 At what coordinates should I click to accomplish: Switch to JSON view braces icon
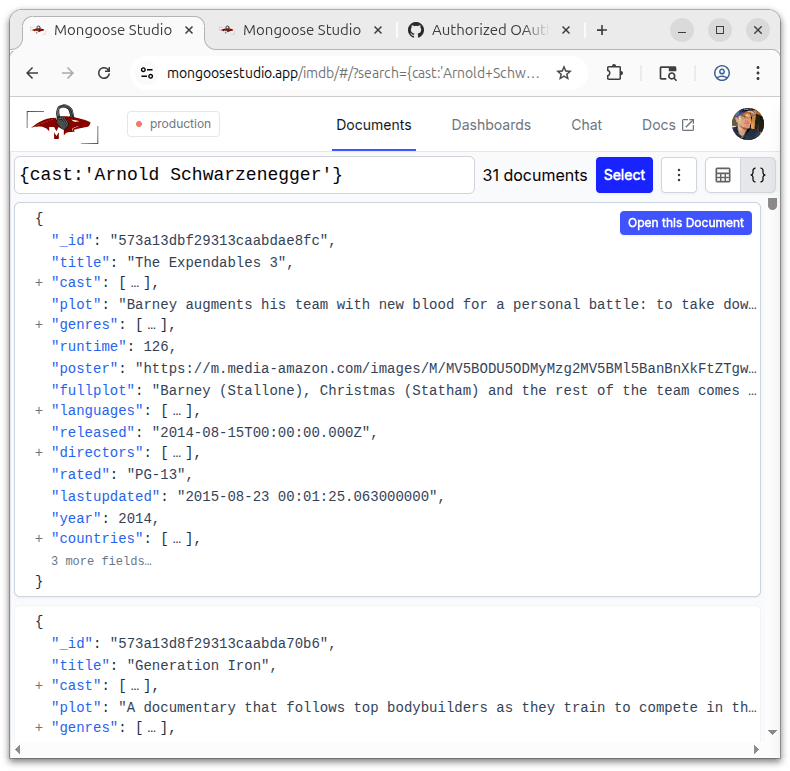click(758, 175)
